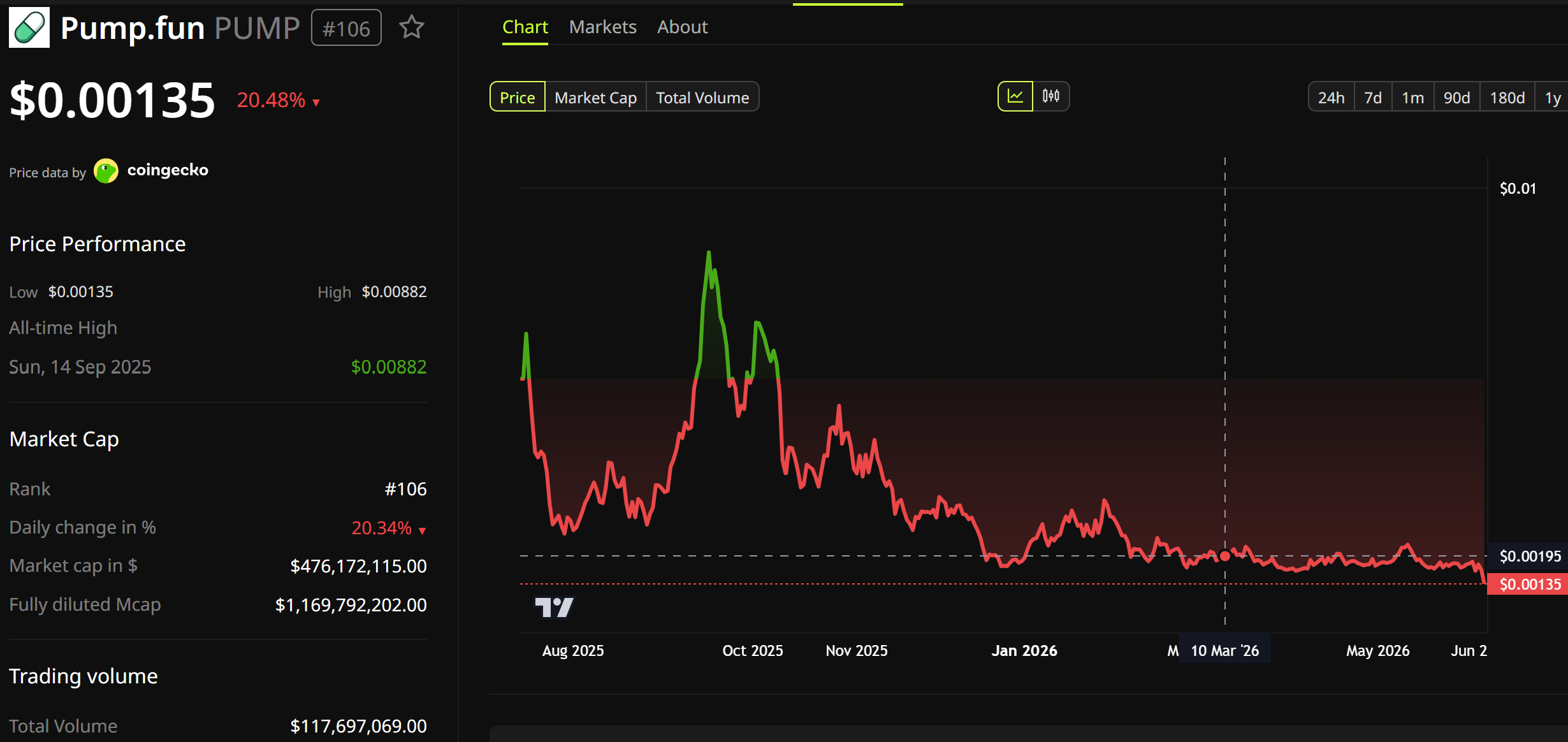Click the TradingView logo on chart
This screenshot has height=742, width=1568.
tap(554, 607)
